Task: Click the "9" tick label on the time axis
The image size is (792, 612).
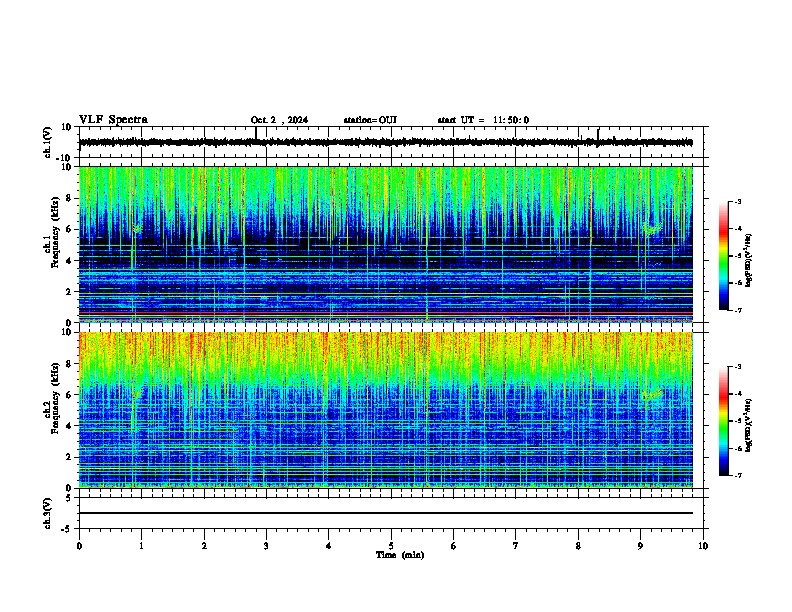Action: tap(640, 546)
